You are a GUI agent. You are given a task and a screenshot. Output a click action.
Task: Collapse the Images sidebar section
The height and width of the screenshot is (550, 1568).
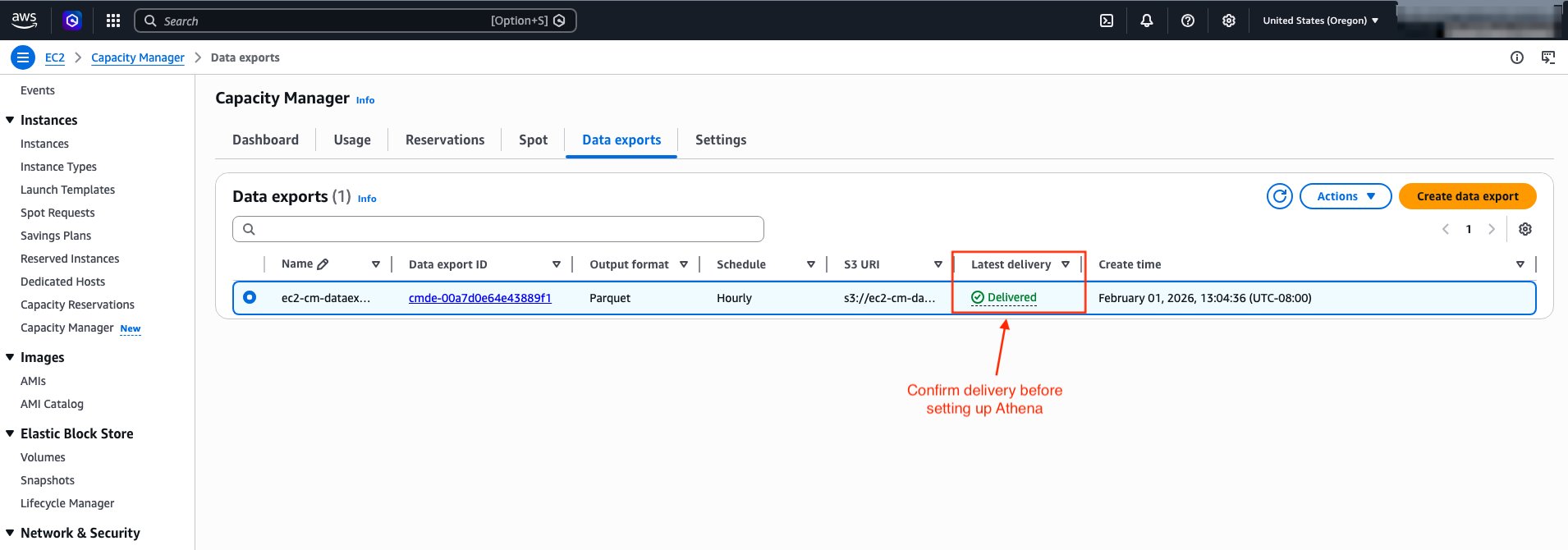[10, 357]
